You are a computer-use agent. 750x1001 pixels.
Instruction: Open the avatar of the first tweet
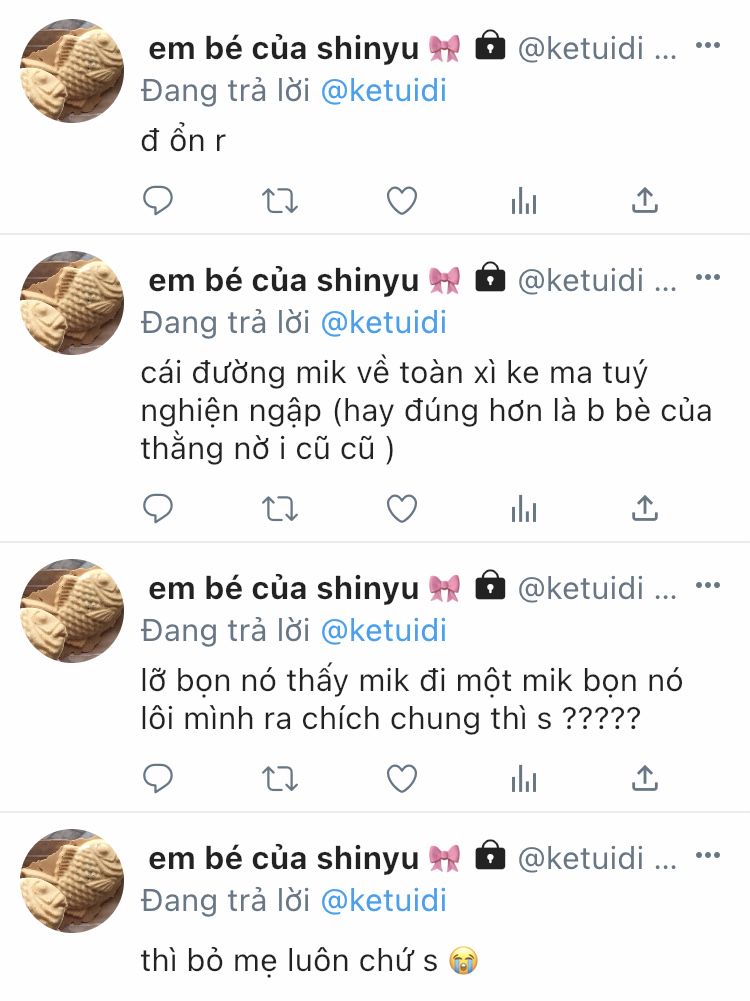(x=72, y=71)
